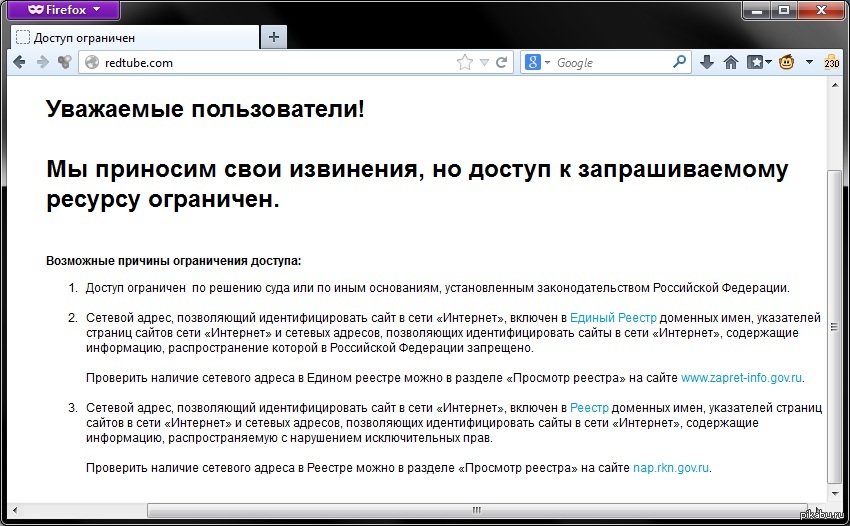
Task: Open the Bookmarks menu button
Action: click(x=759, y=62)
